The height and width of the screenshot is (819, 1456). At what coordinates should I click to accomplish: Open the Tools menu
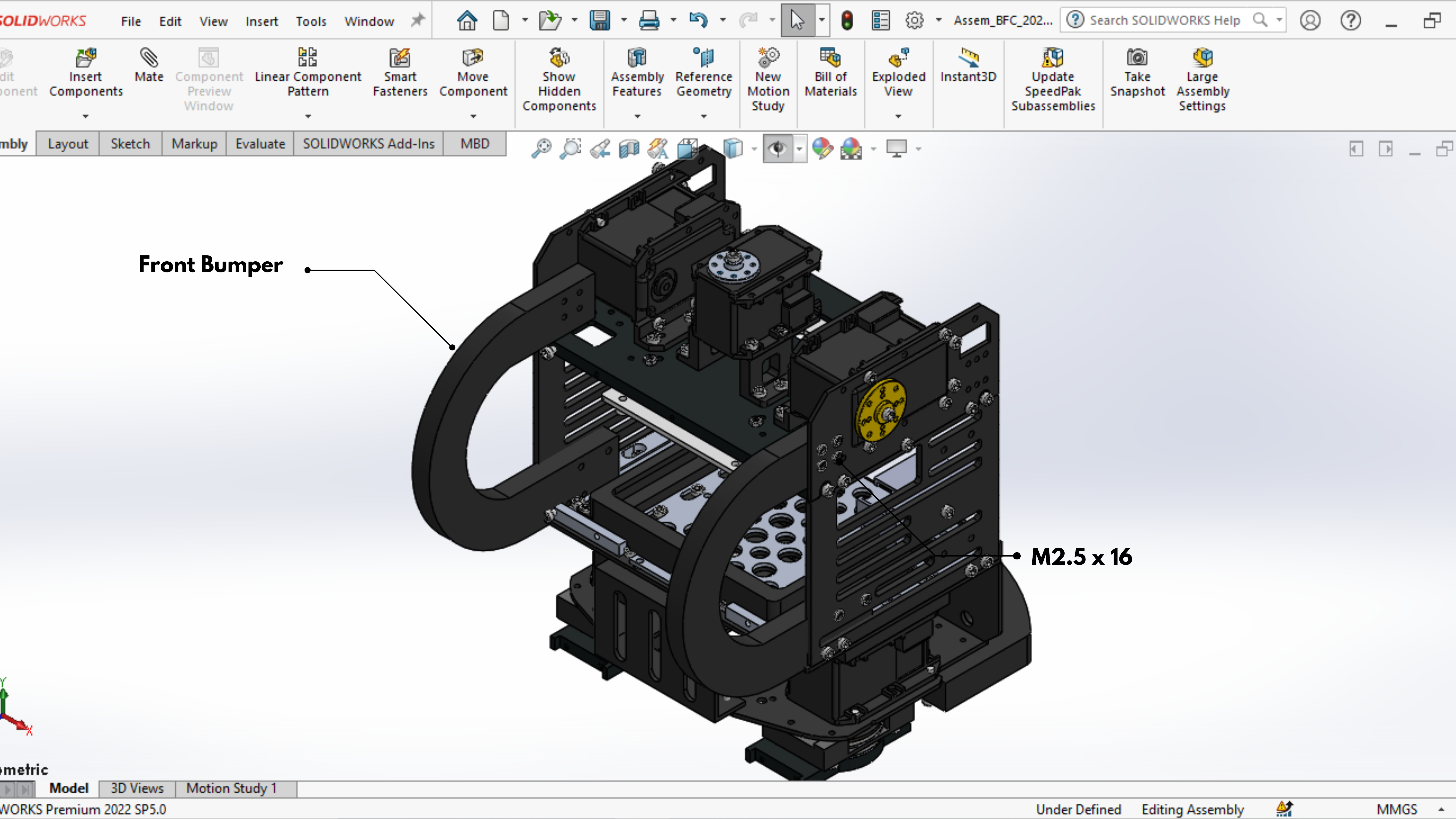[x=311, y=22]
